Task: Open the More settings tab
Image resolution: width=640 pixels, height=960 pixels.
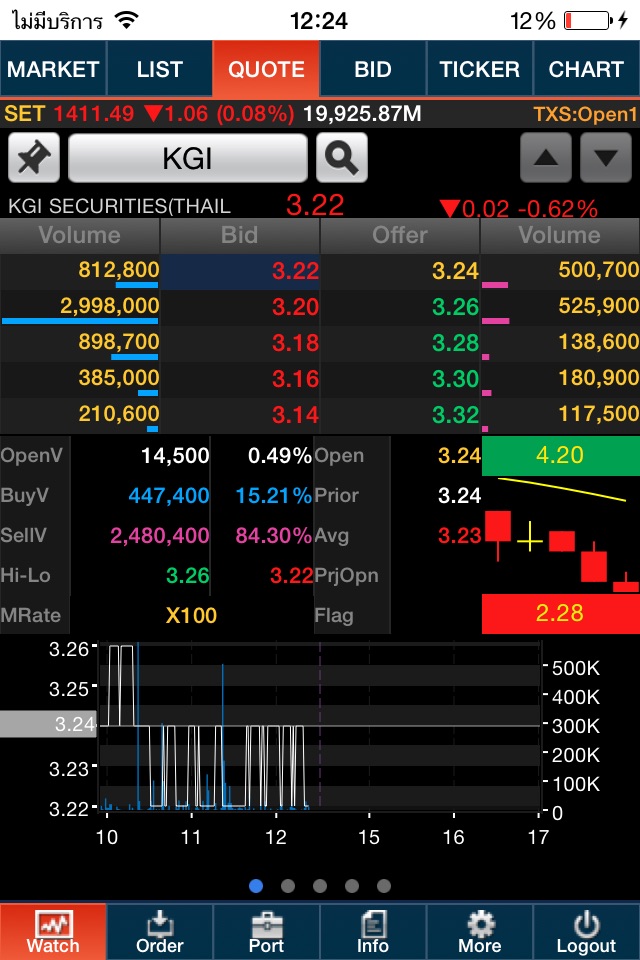Action: 480,931
